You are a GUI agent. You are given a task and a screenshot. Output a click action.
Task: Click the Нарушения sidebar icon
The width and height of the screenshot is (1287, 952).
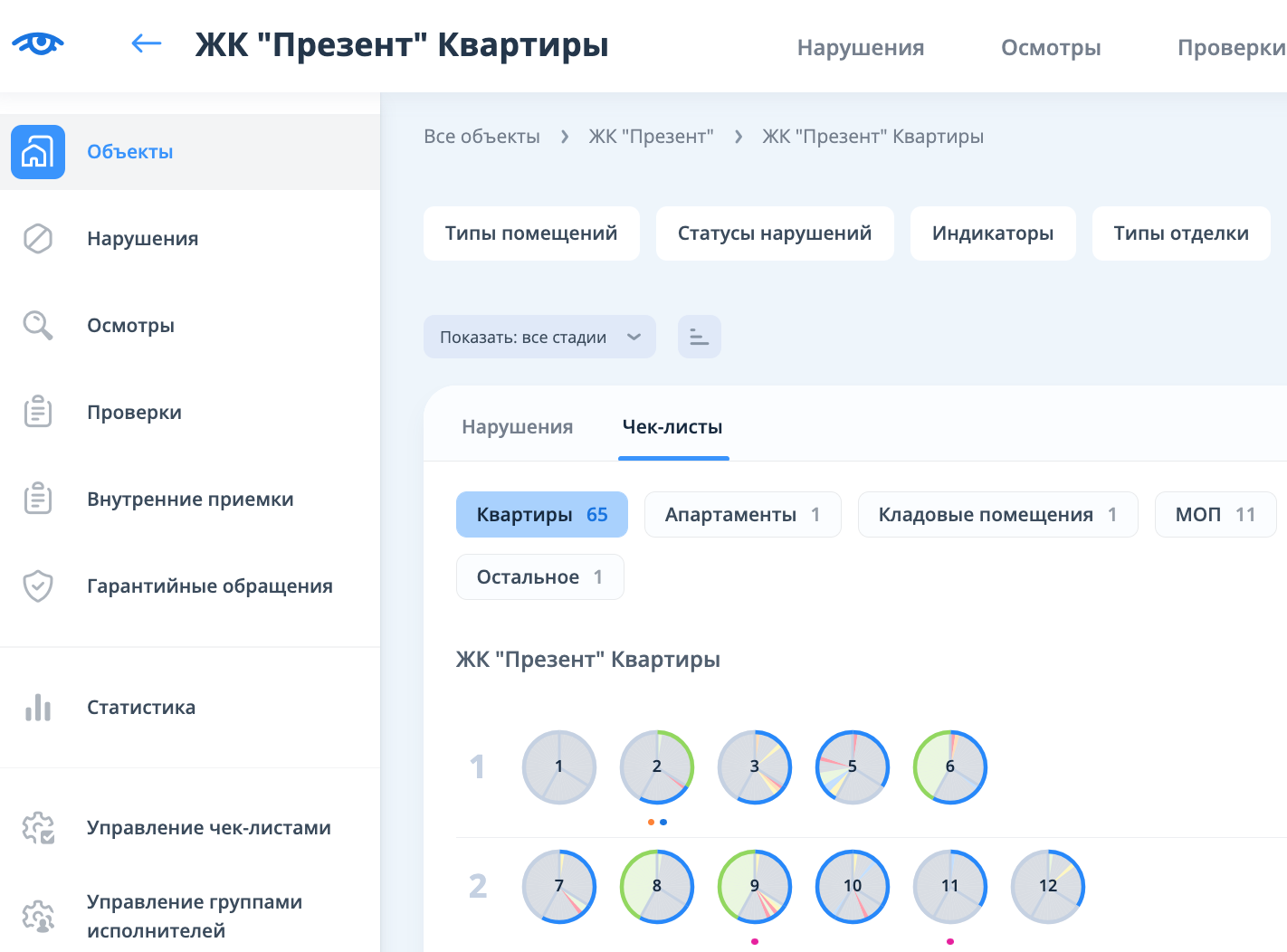click(x=38, y=239)
